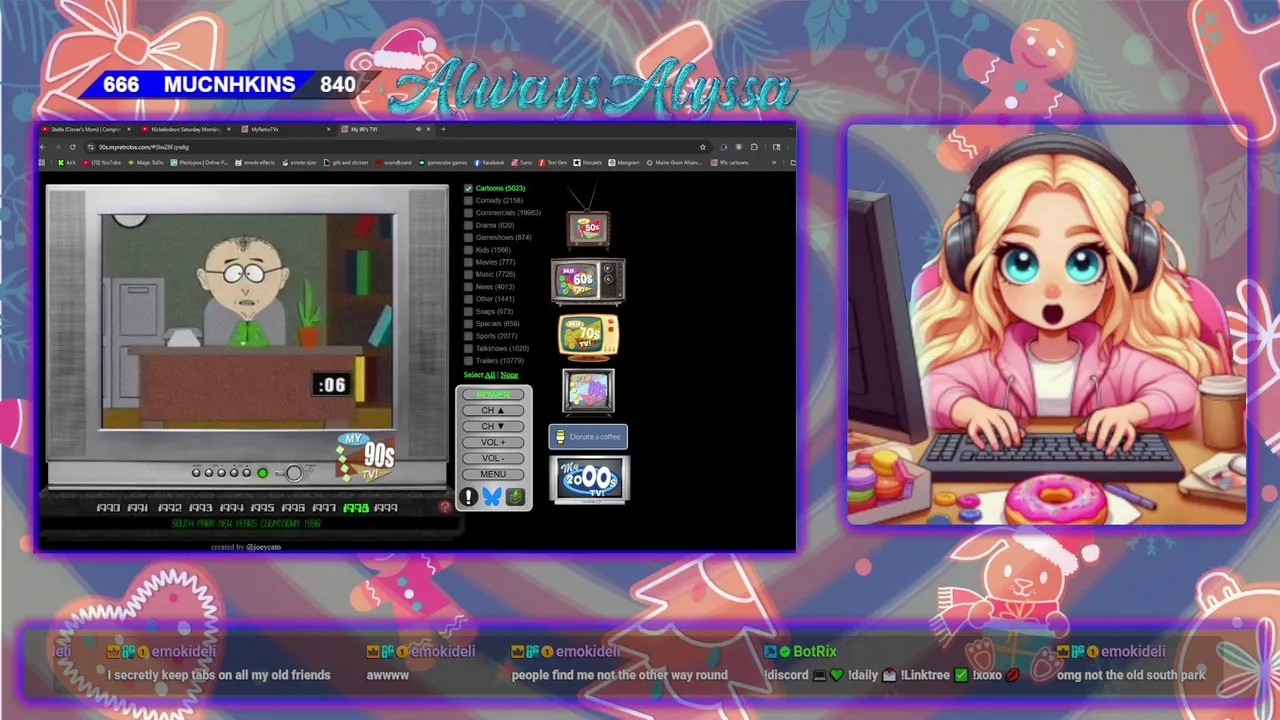Check the Comedy category checkbox
Screen dimensions: 1280x720
click(468, 200)
